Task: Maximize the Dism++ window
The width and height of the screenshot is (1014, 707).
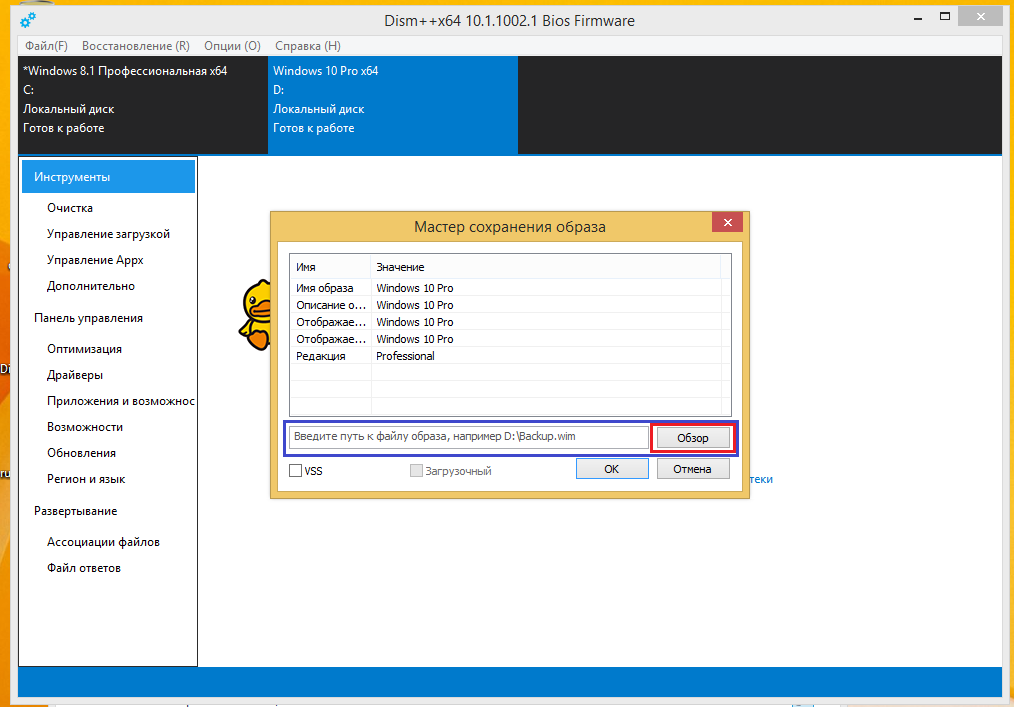Action: 945,17
